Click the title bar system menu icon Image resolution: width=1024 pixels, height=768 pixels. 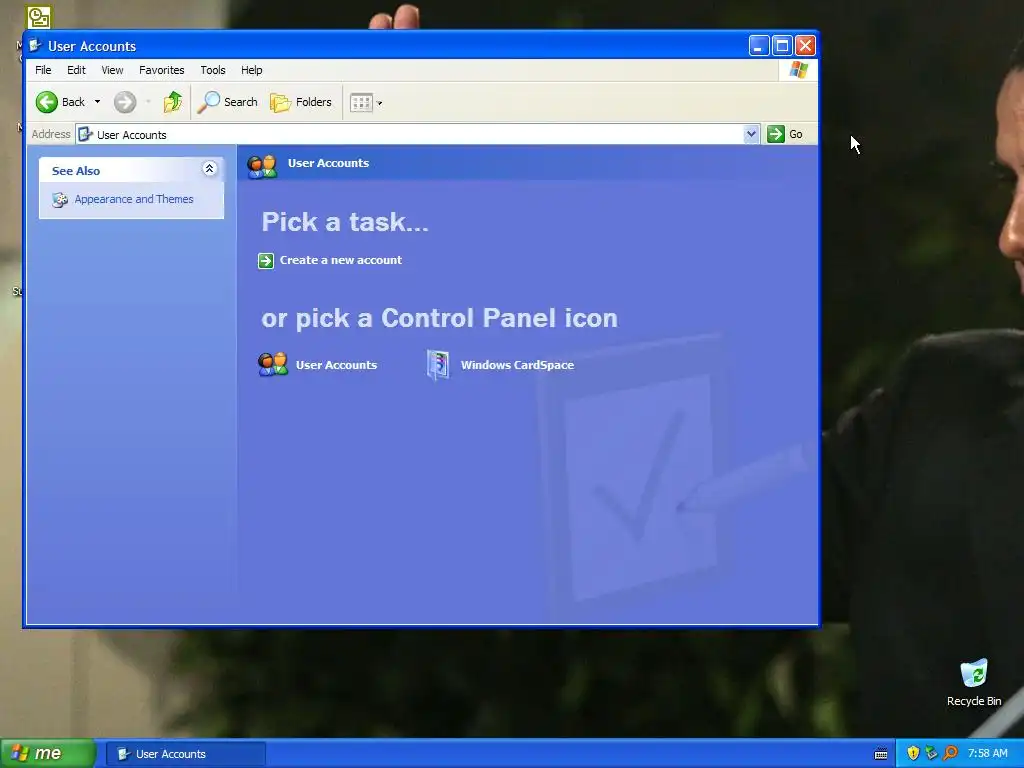point(35,46)
